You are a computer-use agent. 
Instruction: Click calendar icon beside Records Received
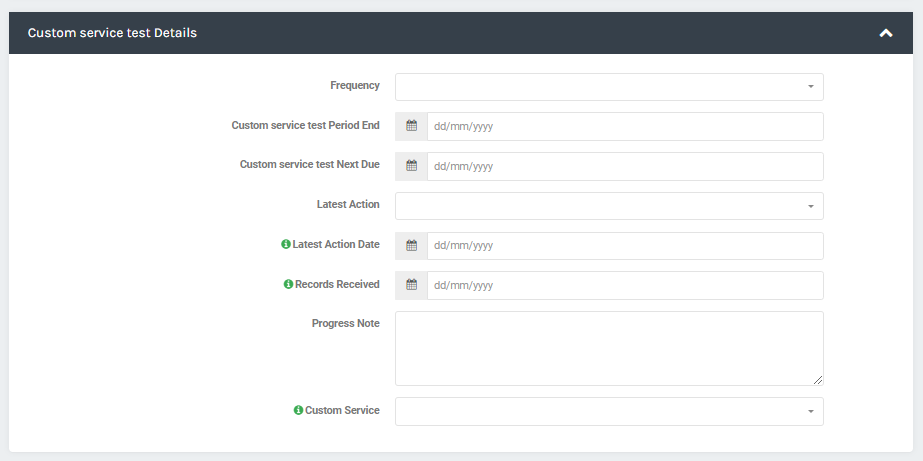click(x=411, y=285)
